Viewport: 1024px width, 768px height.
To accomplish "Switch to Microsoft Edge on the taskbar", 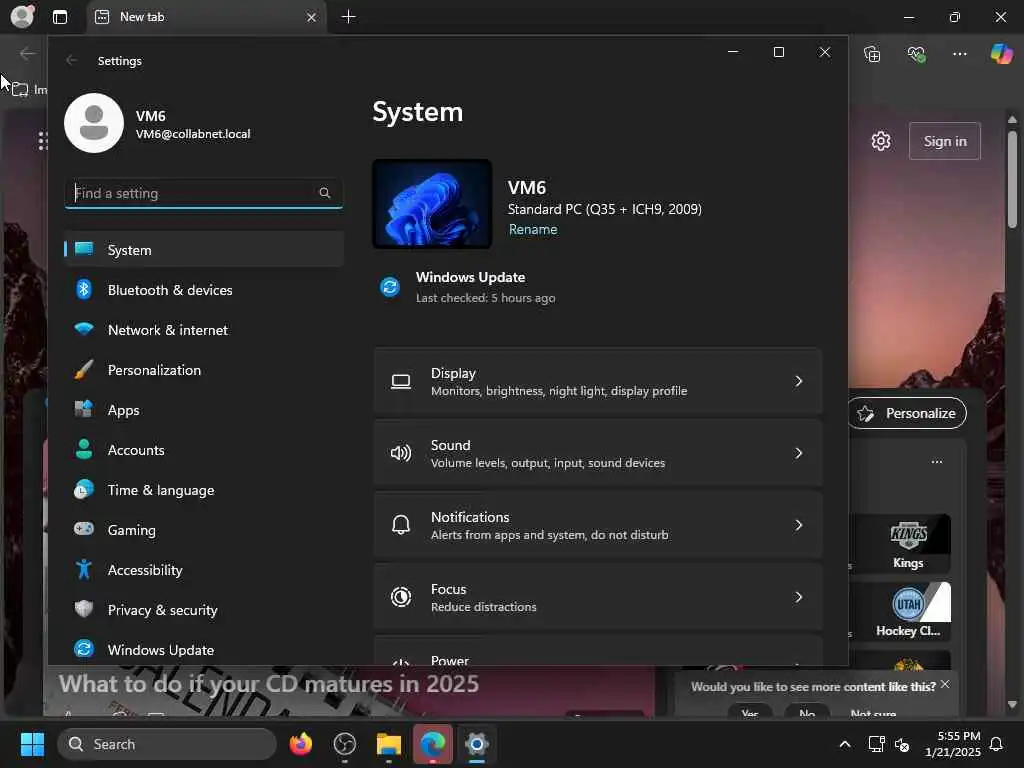I will (x=432, y=744).
